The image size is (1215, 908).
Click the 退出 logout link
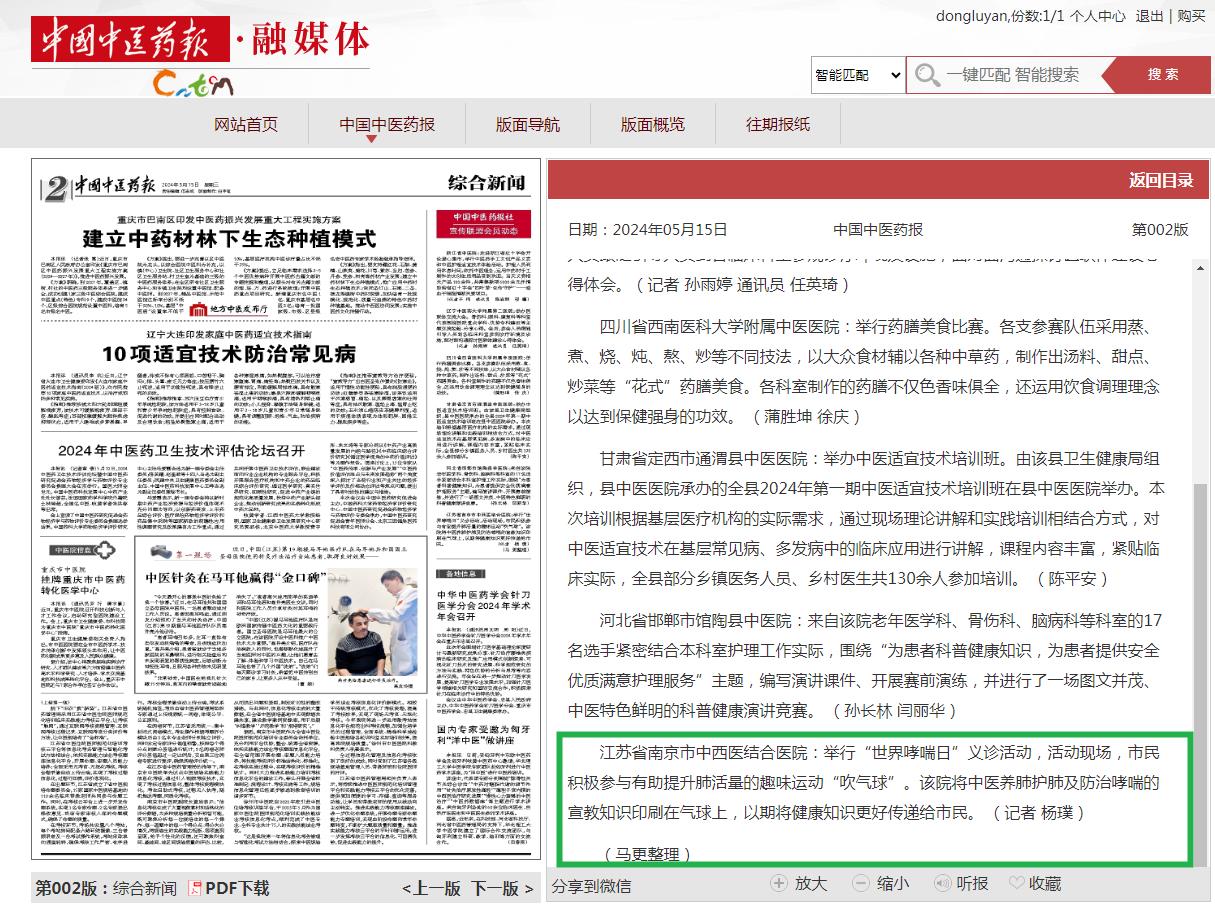(1150, 16)
